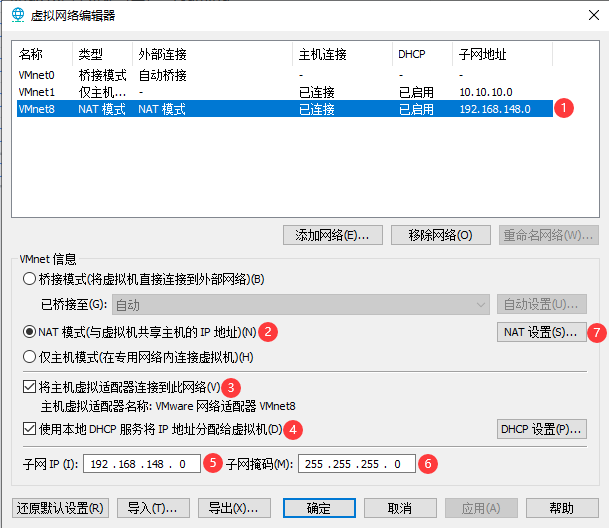Screen dimensions: 609x528
Task: Click the 类型 column header
Action: (x=102, y=54)
